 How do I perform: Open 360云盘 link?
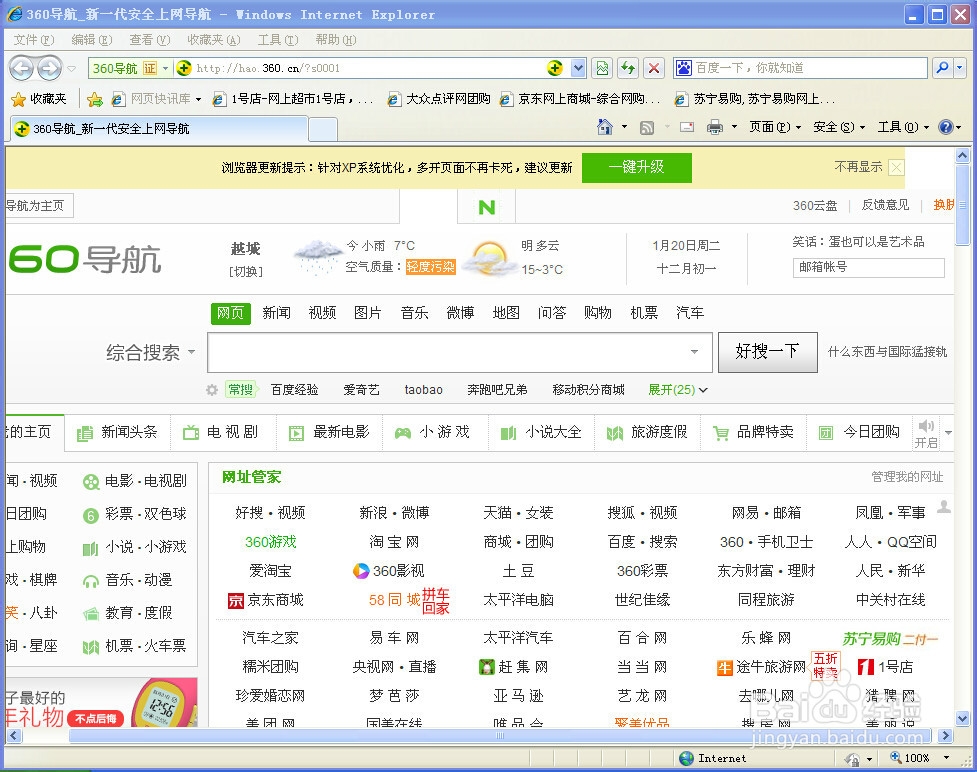pos(814,206)
